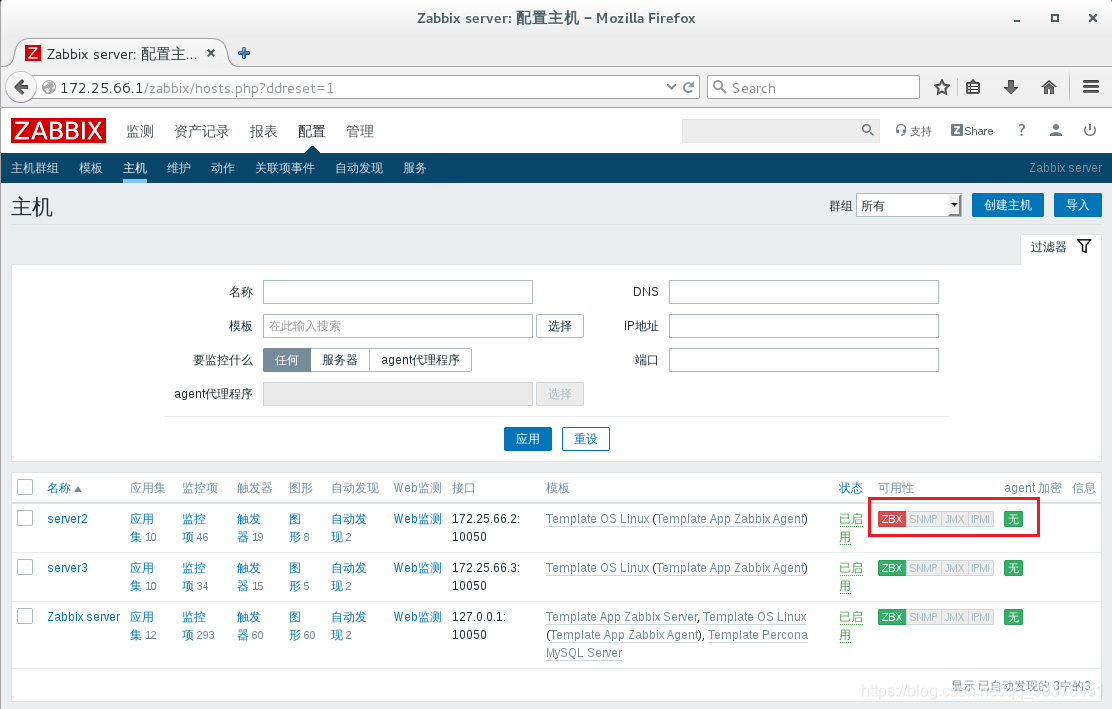Click the logout power icon

(1090, 130)
